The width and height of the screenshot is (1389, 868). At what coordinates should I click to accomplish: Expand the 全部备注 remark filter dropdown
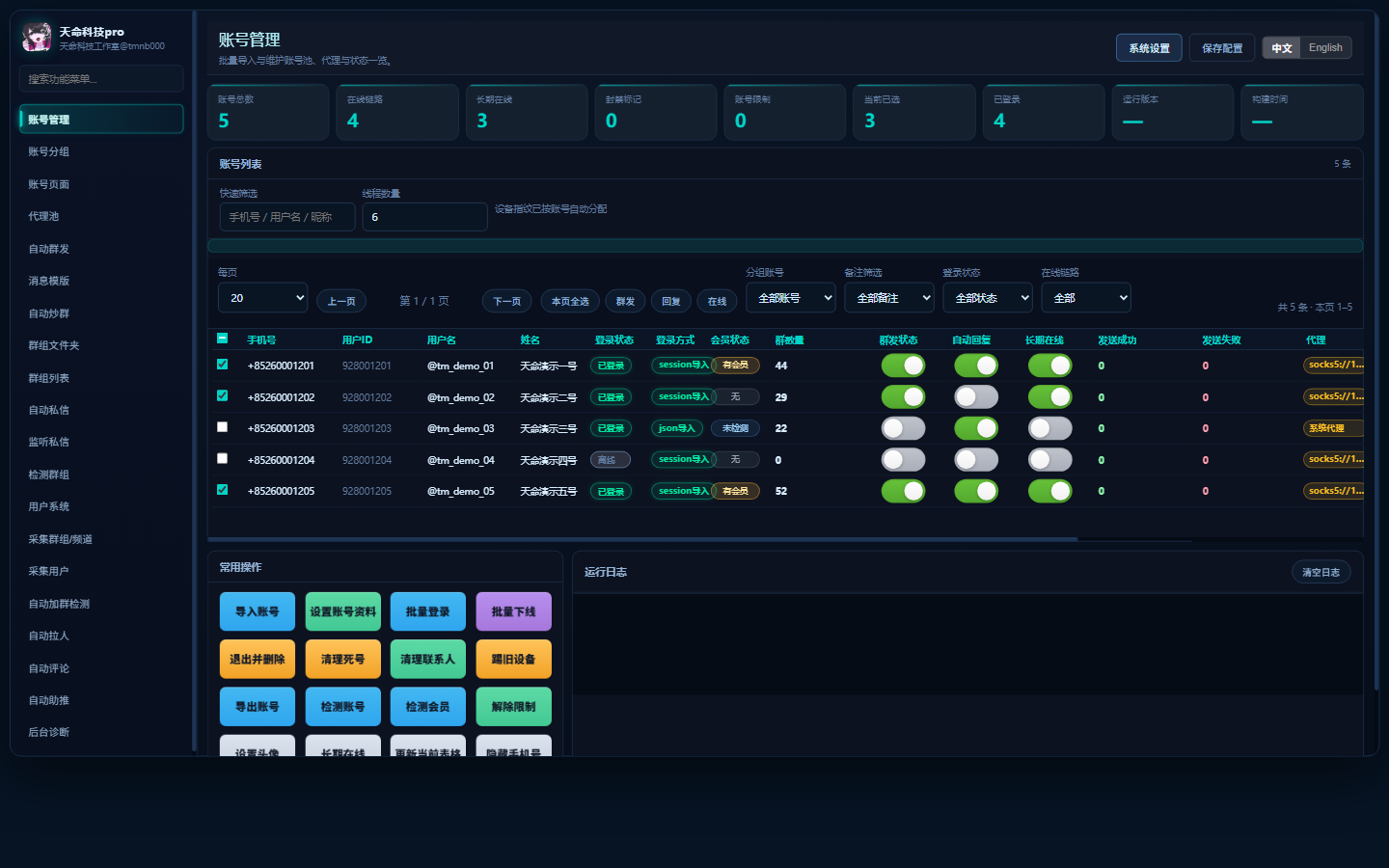click(889, 298)
